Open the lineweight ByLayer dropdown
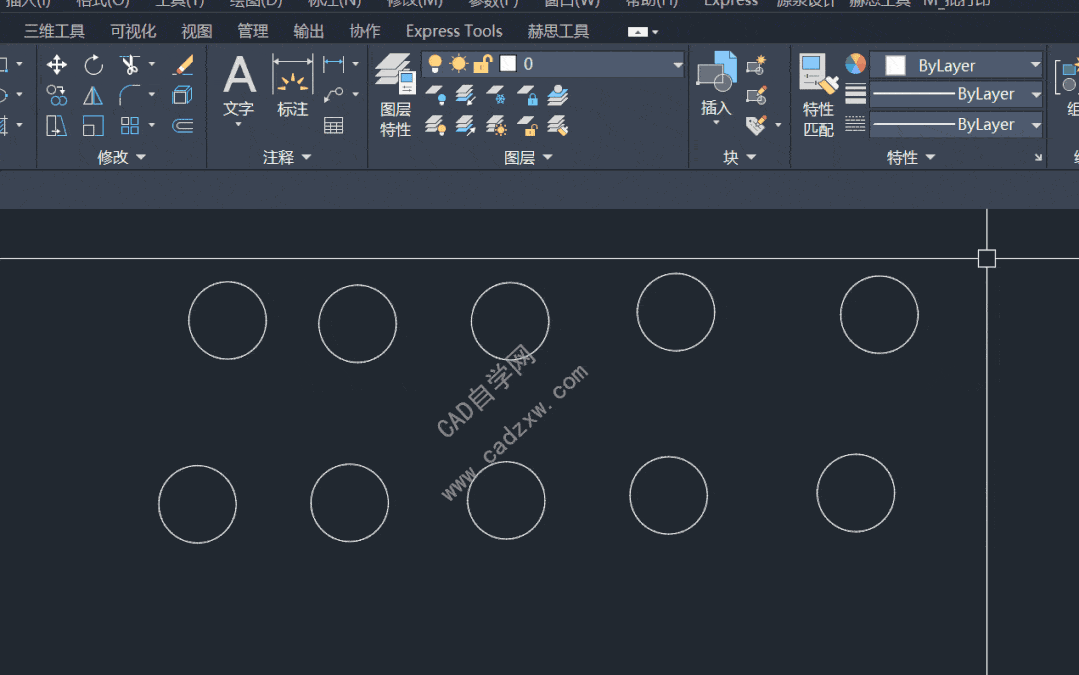1079x675 pixels. pyautogui.click(x=1035, y=94)
